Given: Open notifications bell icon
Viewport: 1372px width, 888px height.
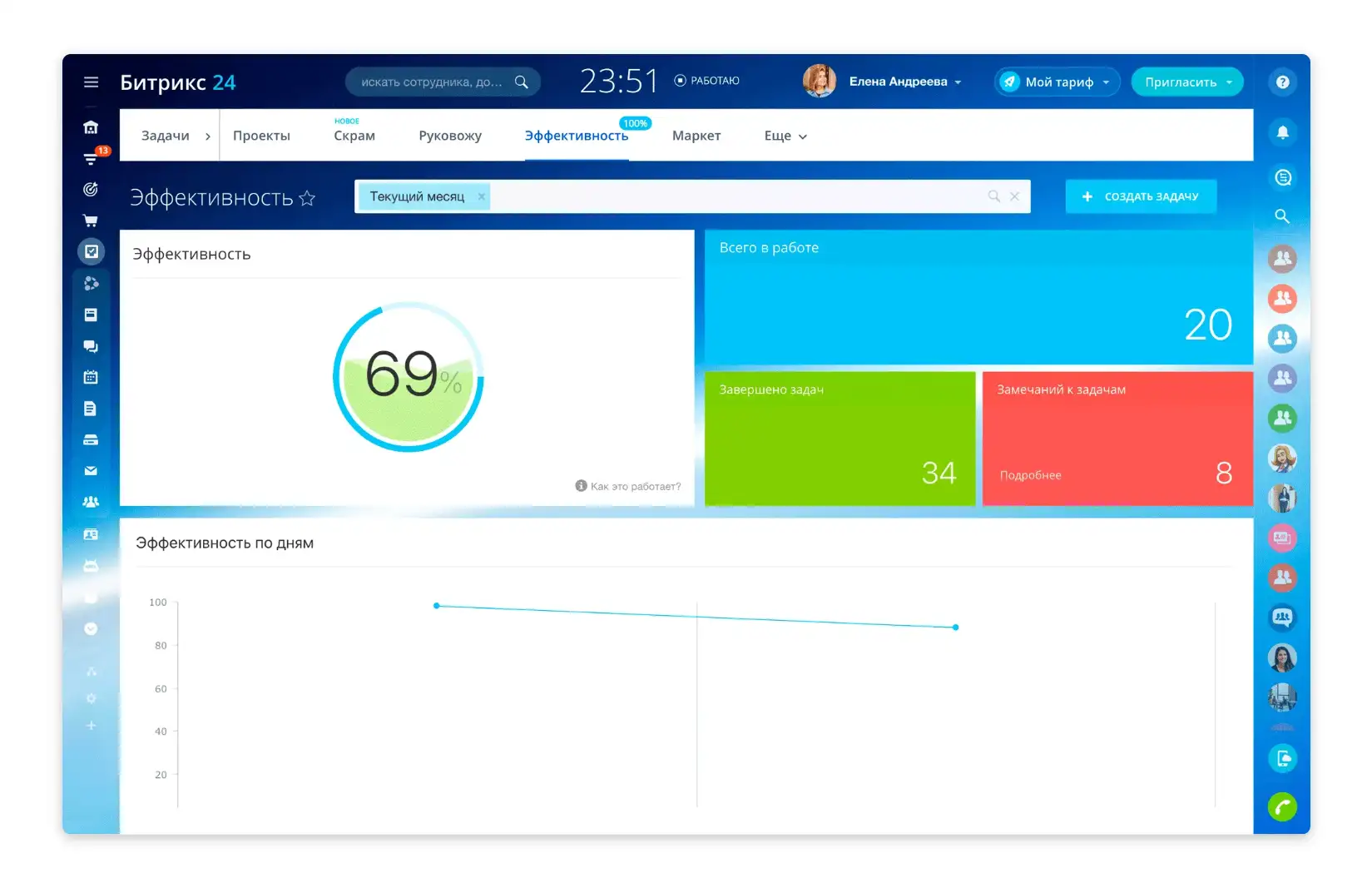Looking at the screenshot, I should tap(1282, 132).
